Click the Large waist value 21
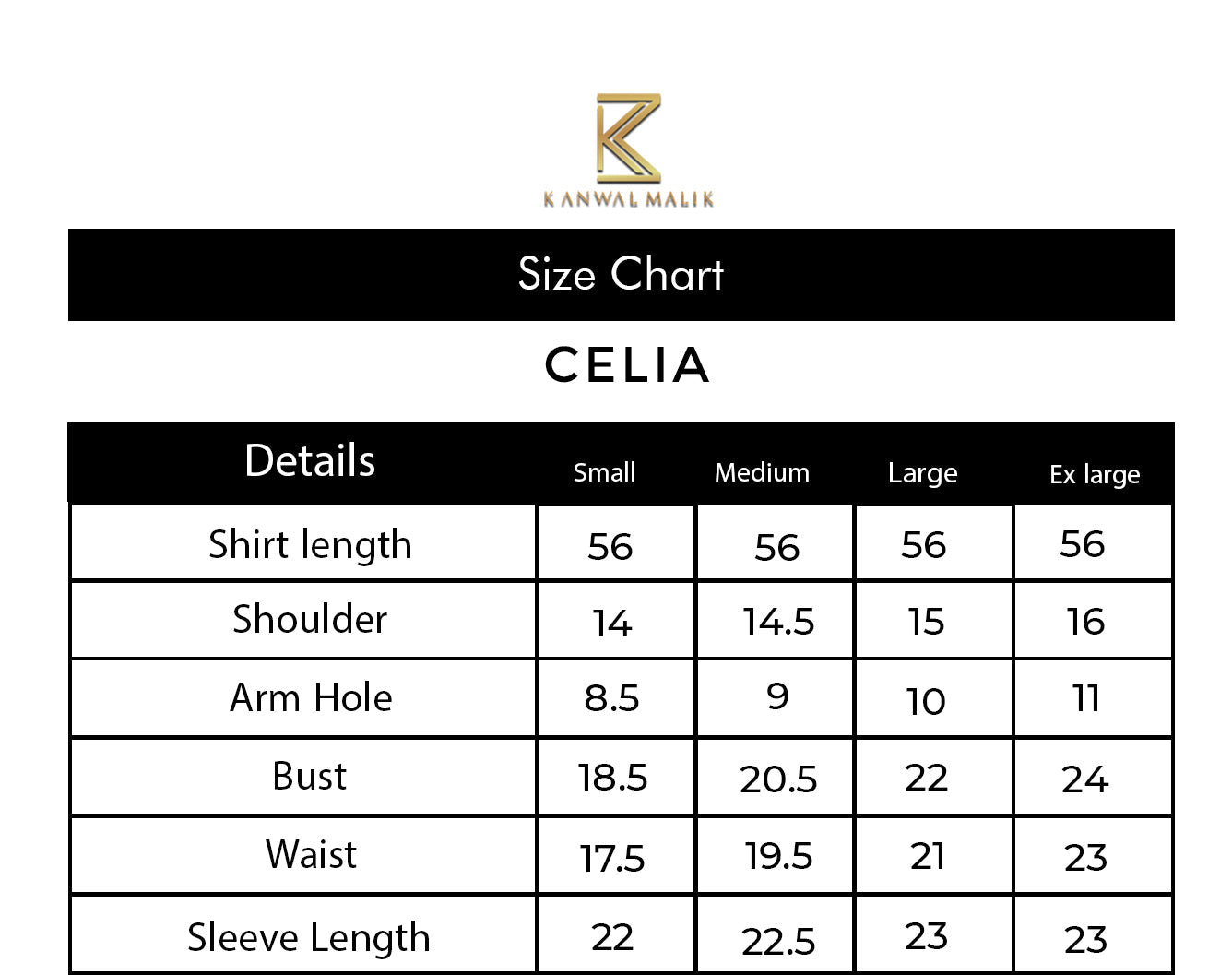This screenshot has height=975, width=1232. 927,856
